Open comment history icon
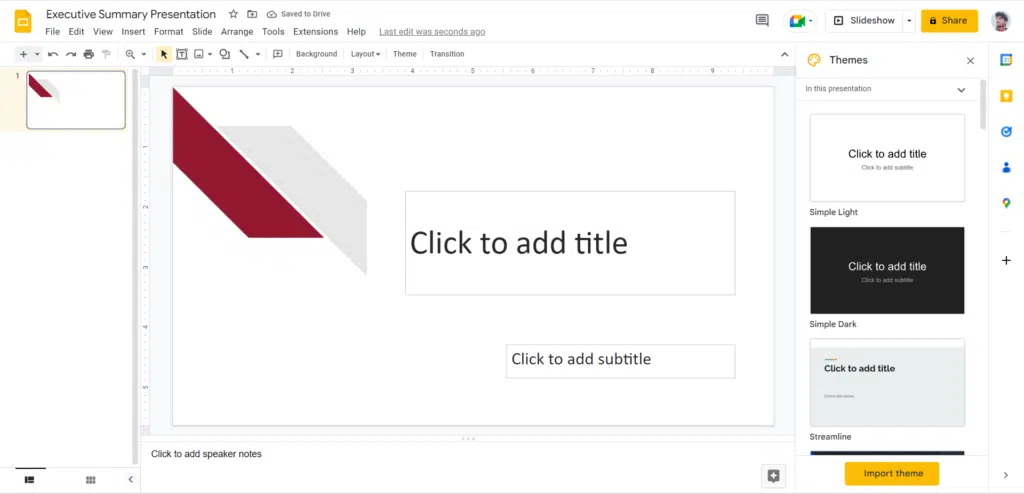Viewport: 1024px width, 494px height. pos(762,20)
